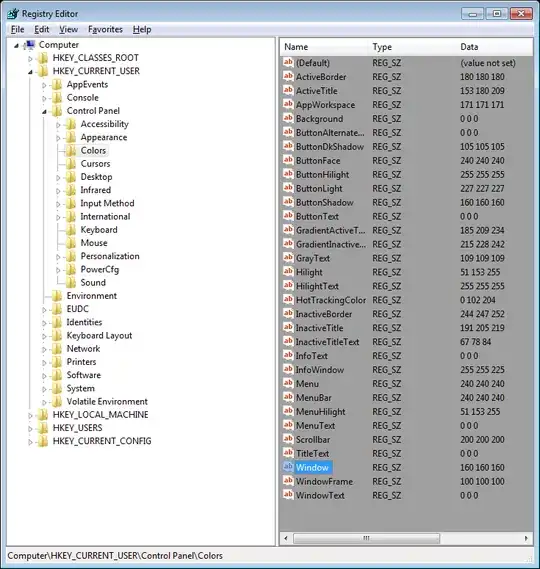Click the string icon beside InfoWindow
Screen dimensions: 540x569
(288, 369)
